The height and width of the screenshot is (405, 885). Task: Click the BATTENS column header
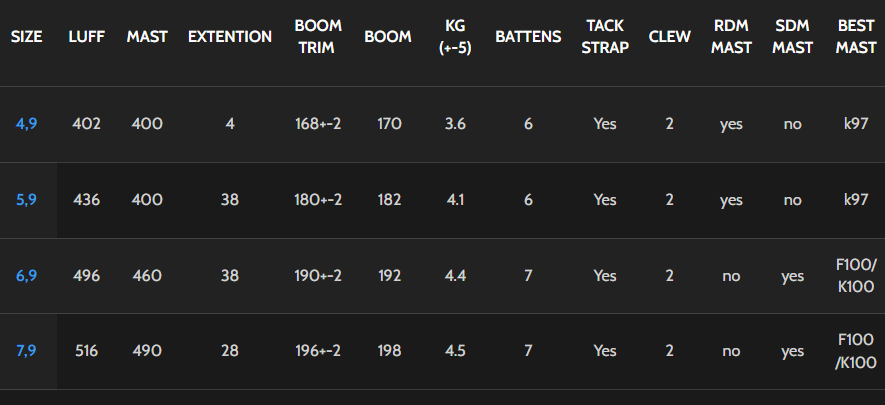pos(528,37)
